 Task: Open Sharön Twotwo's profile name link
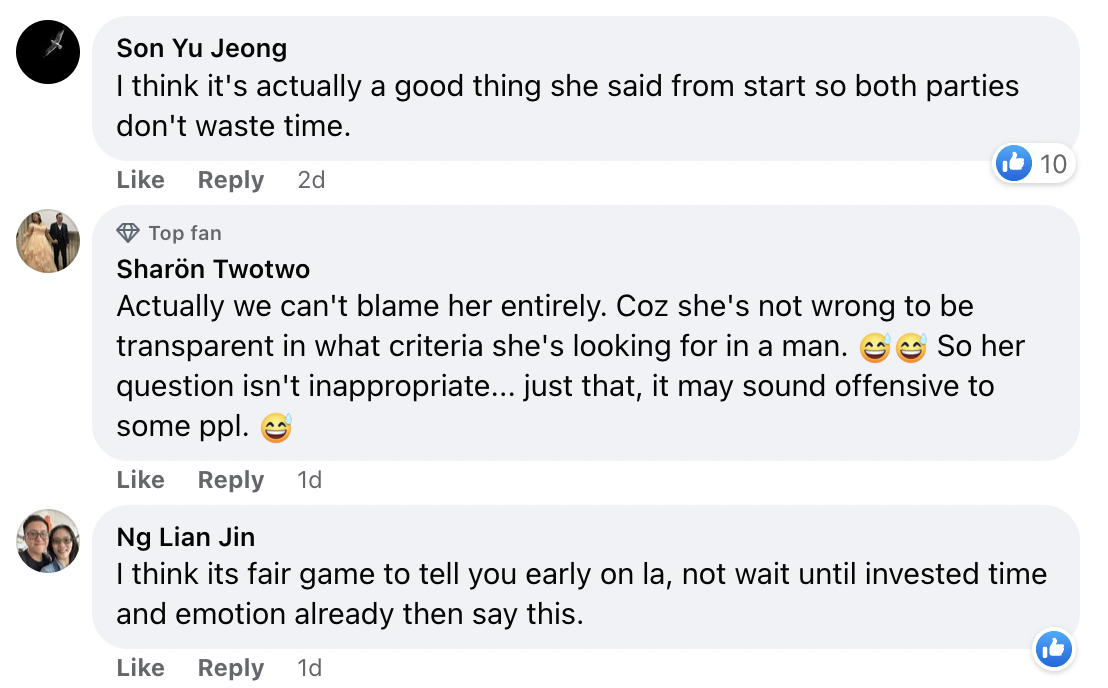click(x=213, y=269)
